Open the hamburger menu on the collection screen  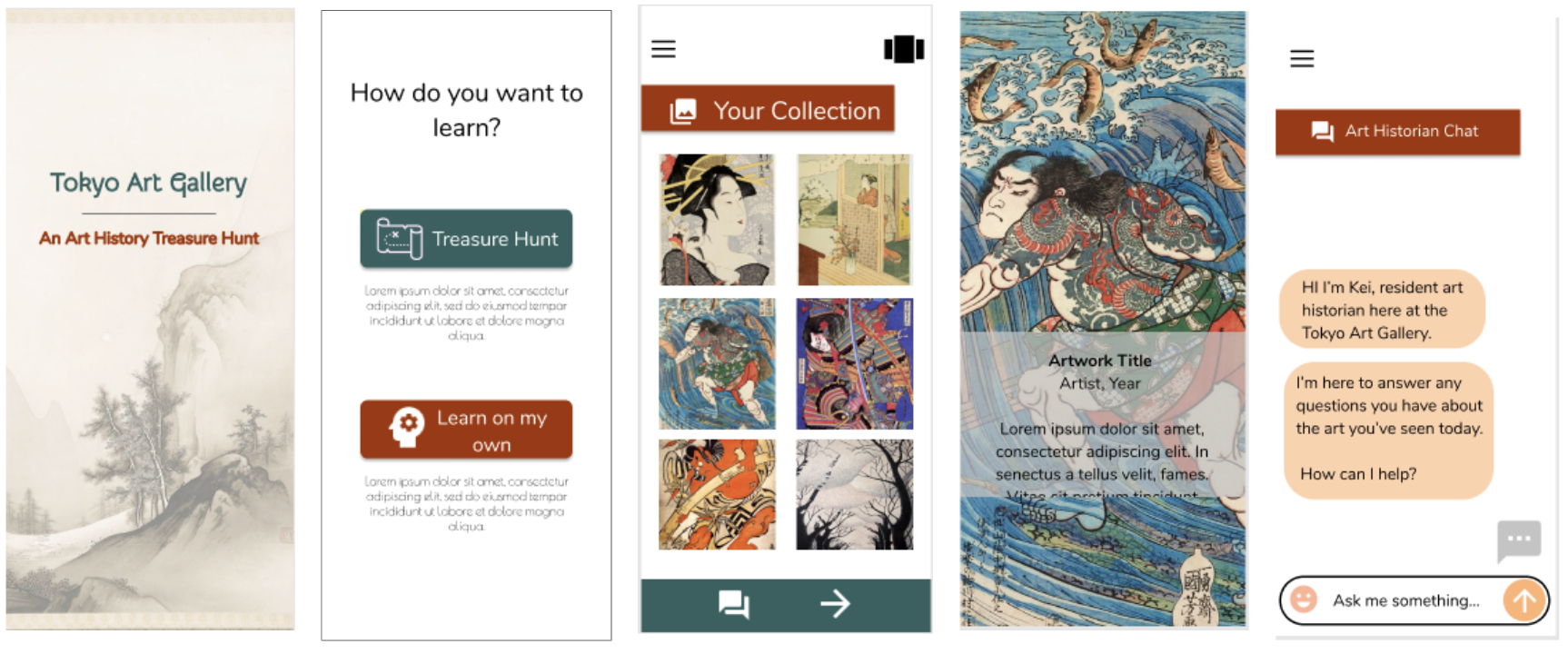(663, 49)
